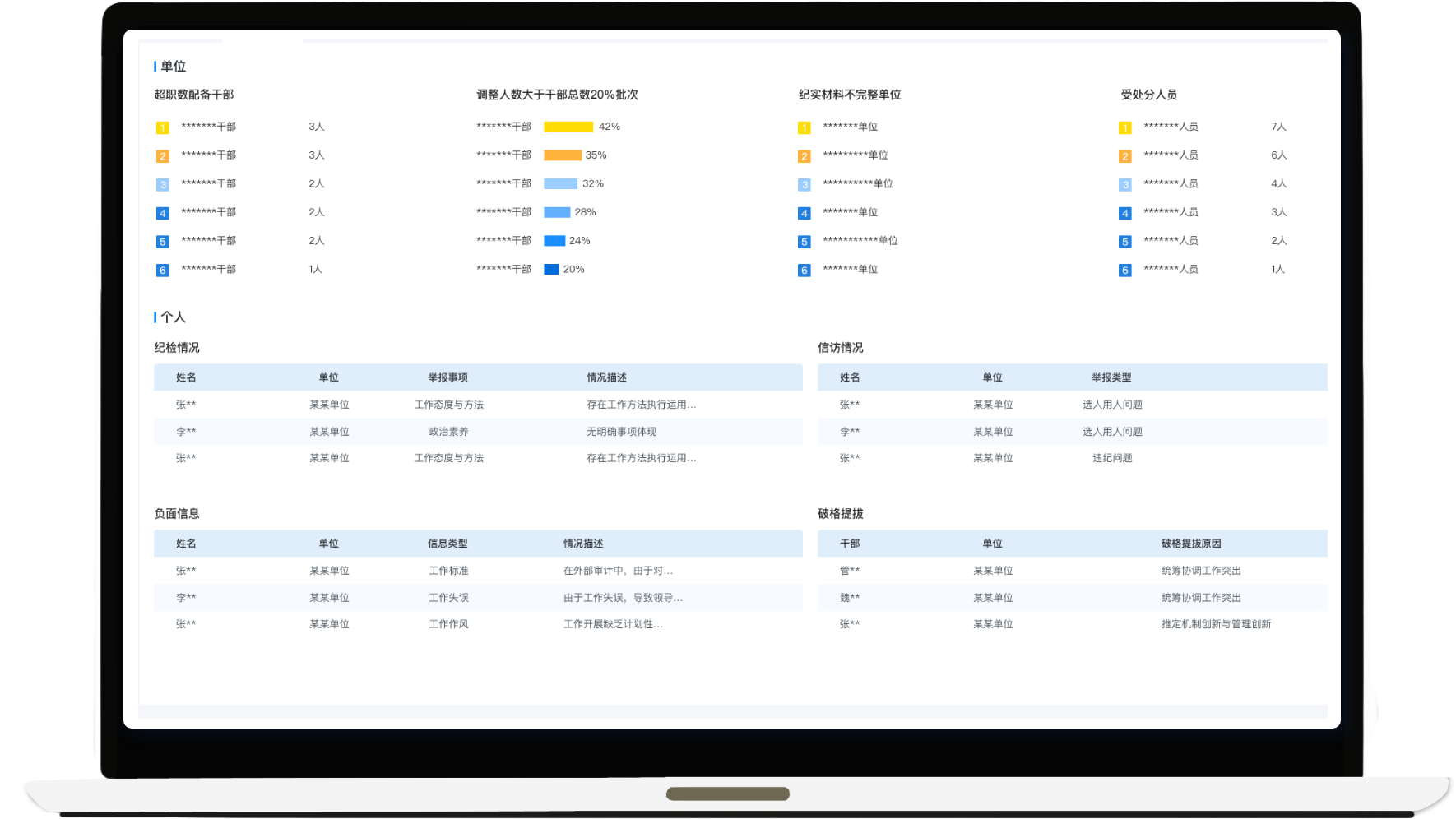
Task: Click the dark blue 20% progress bar
Action: coord(551,269)
